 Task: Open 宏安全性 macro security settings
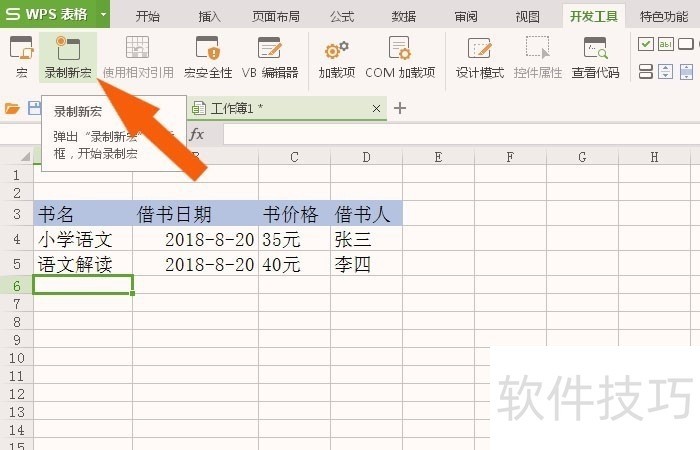pyautogui.click(x=208, y=57)
